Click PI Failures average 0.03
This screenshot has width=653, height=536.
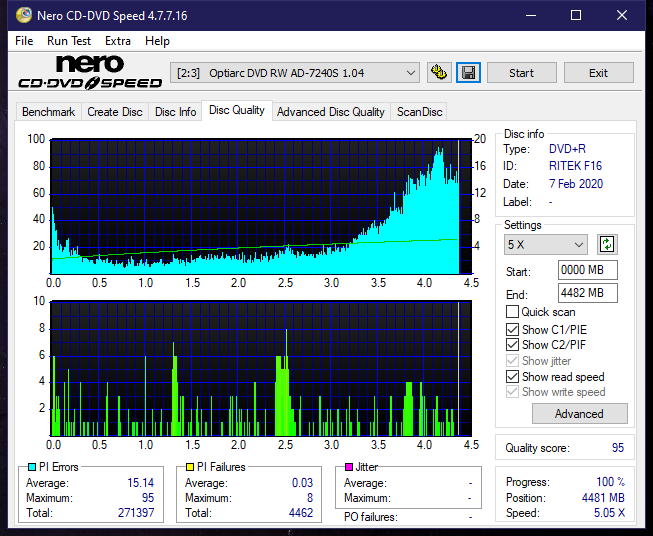[302, 483]
